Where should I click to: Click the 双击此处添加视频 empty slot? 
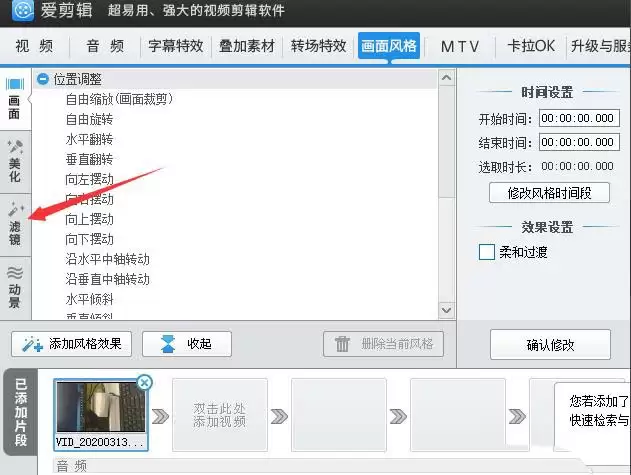pyautogui.click(x=220, y=415)
